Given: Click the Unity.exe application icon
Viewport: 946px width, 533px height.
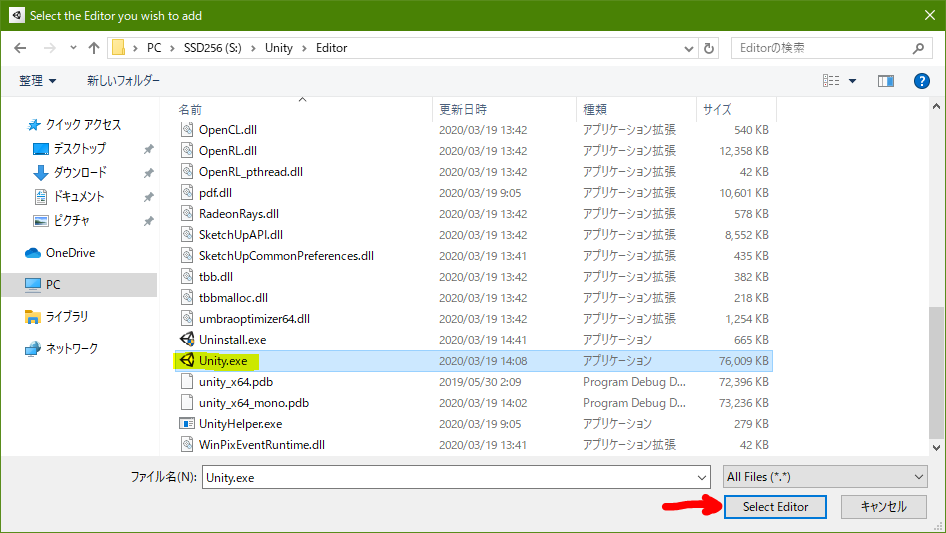Looking at the screenshot, I should 187,360.
